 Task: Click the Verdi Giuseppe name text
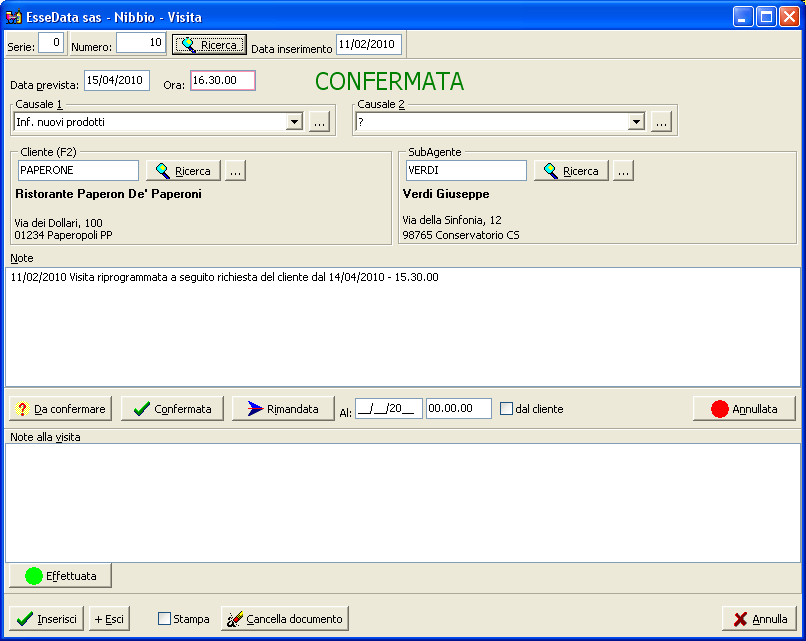pyautogui.click(x=446, y=194)
